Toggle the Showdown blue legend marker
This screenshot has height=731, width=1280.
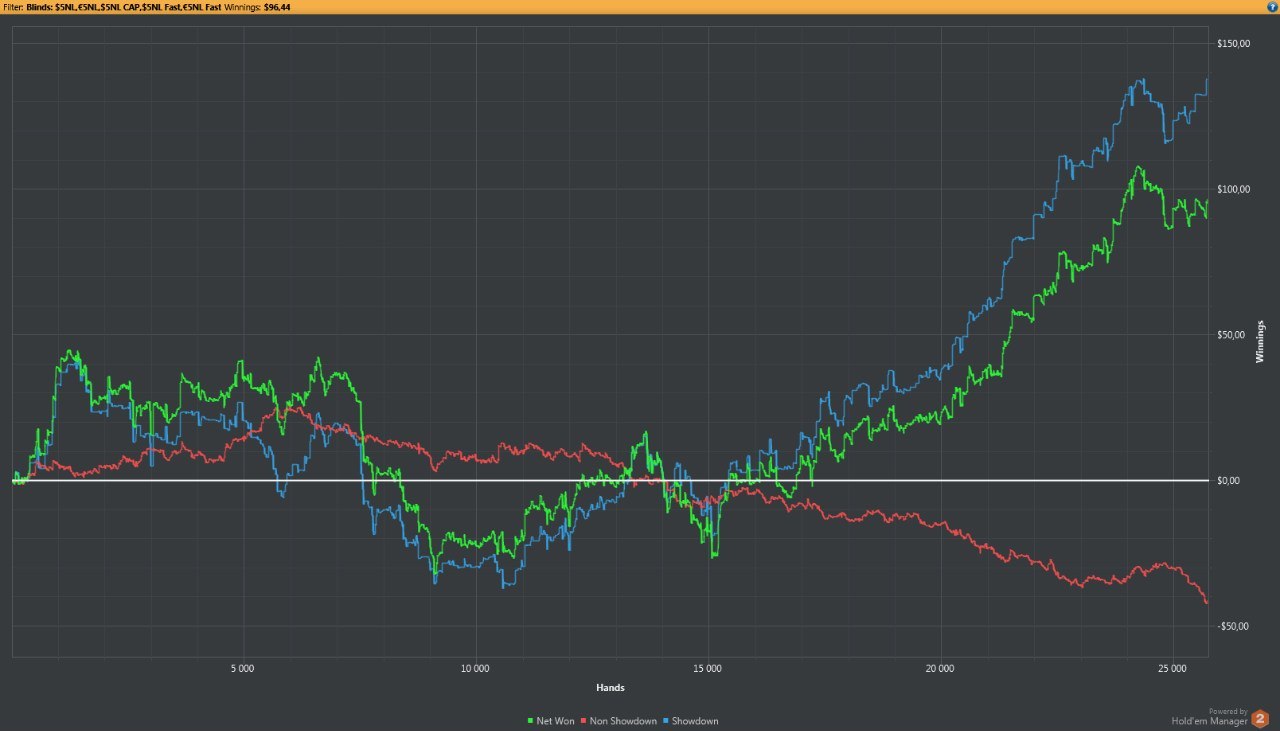click(666, 721)
